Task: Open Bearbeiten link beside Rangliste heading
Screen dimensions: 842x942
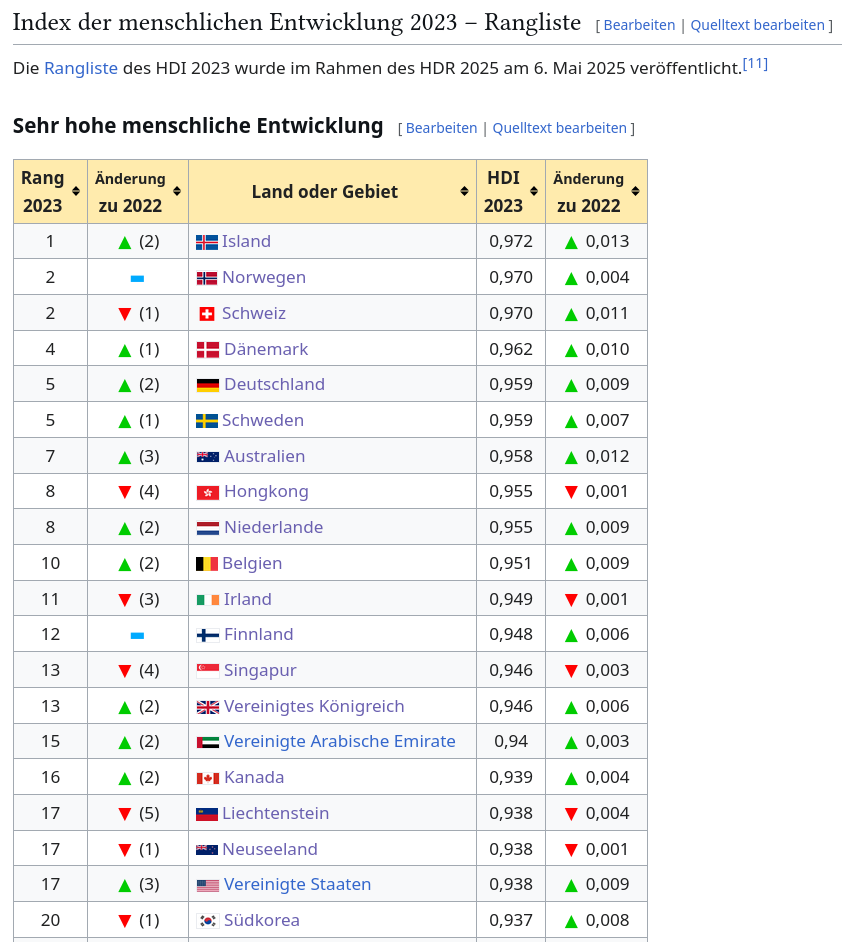Action: pyautogui.click(x=639, y=25)
